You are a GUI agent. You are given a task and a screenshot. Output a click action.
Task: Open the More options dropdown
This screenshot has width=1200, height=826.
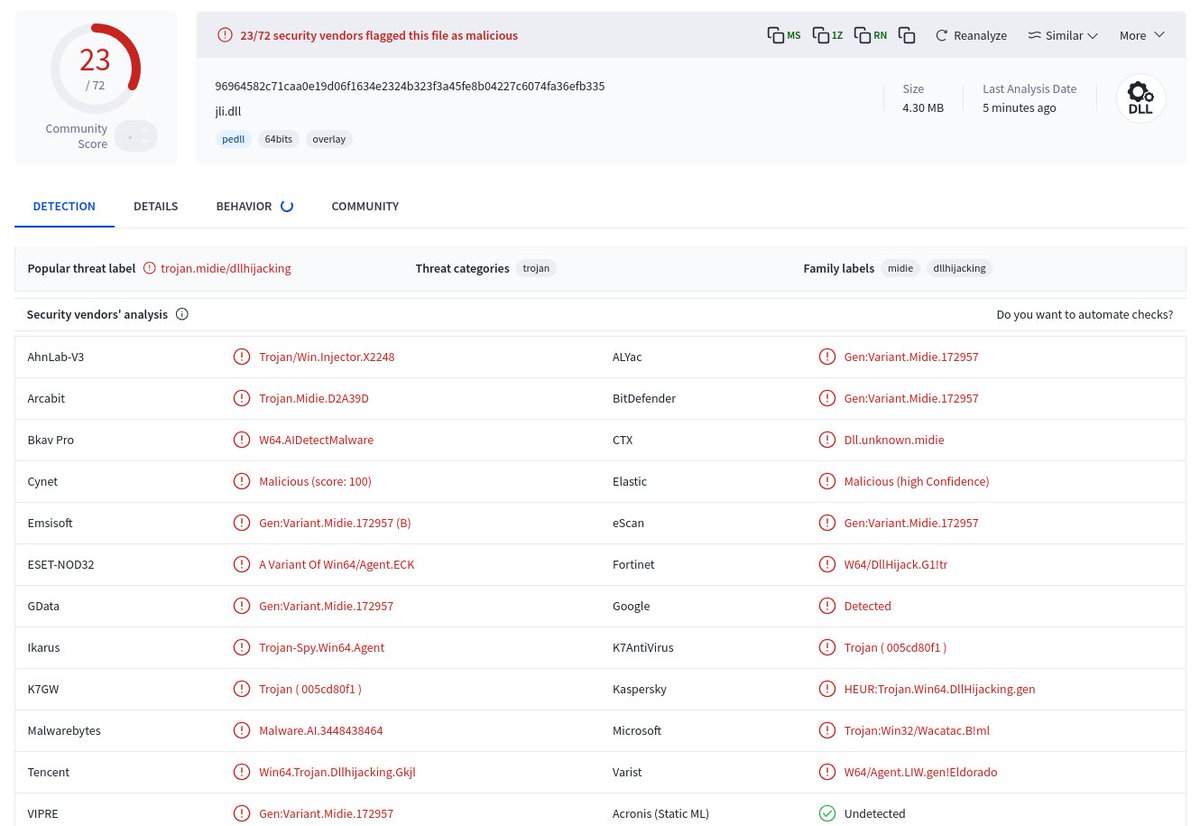click(1140, 34)
